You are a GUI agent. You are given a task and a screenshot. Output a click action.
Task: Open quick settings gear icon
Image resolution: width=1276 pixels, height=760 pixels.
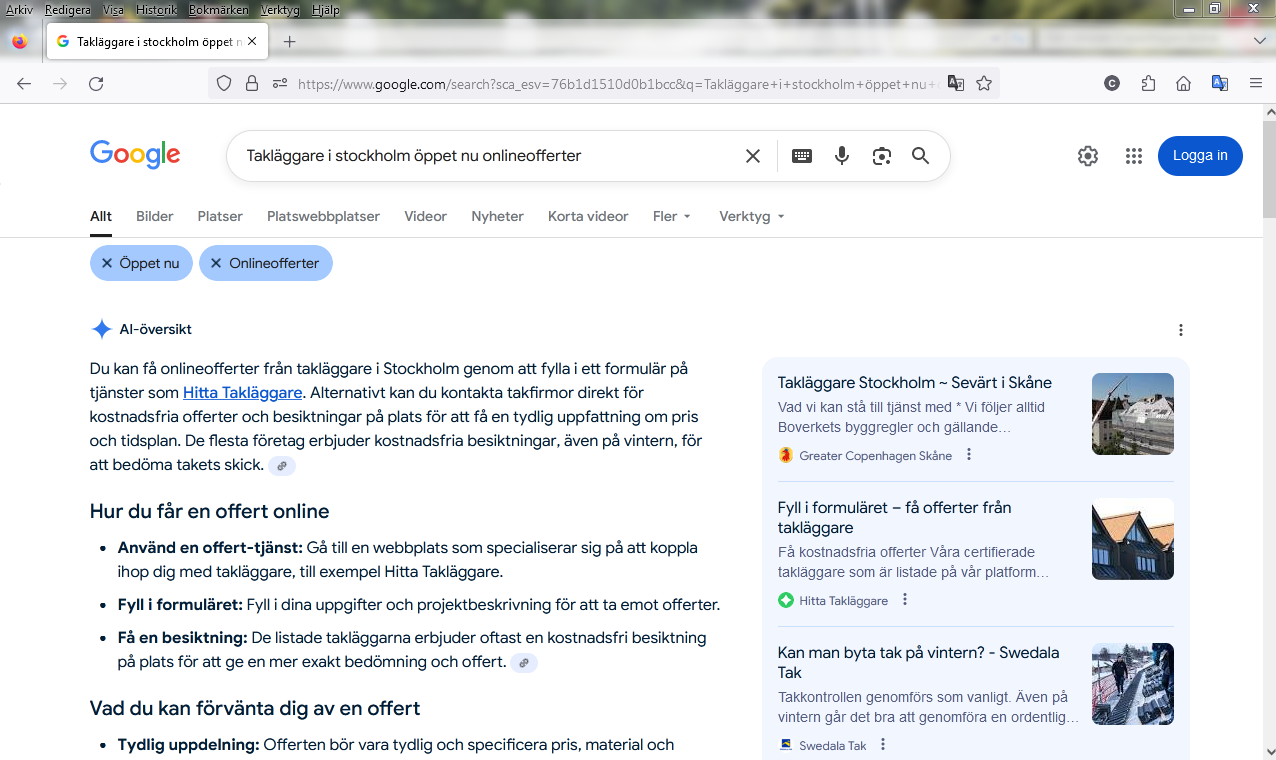click(1088, 156)
